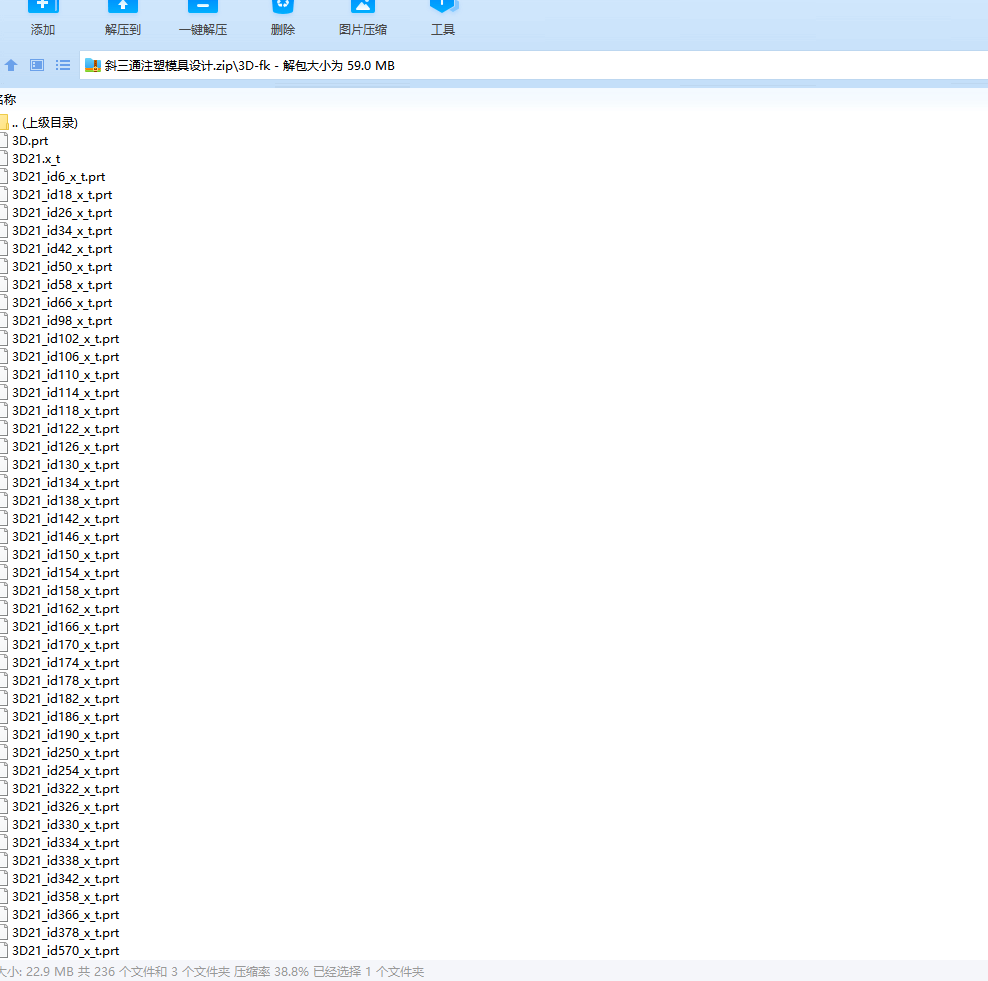Click the 删除 (Delete) toolbar icon

pos(283,6)
